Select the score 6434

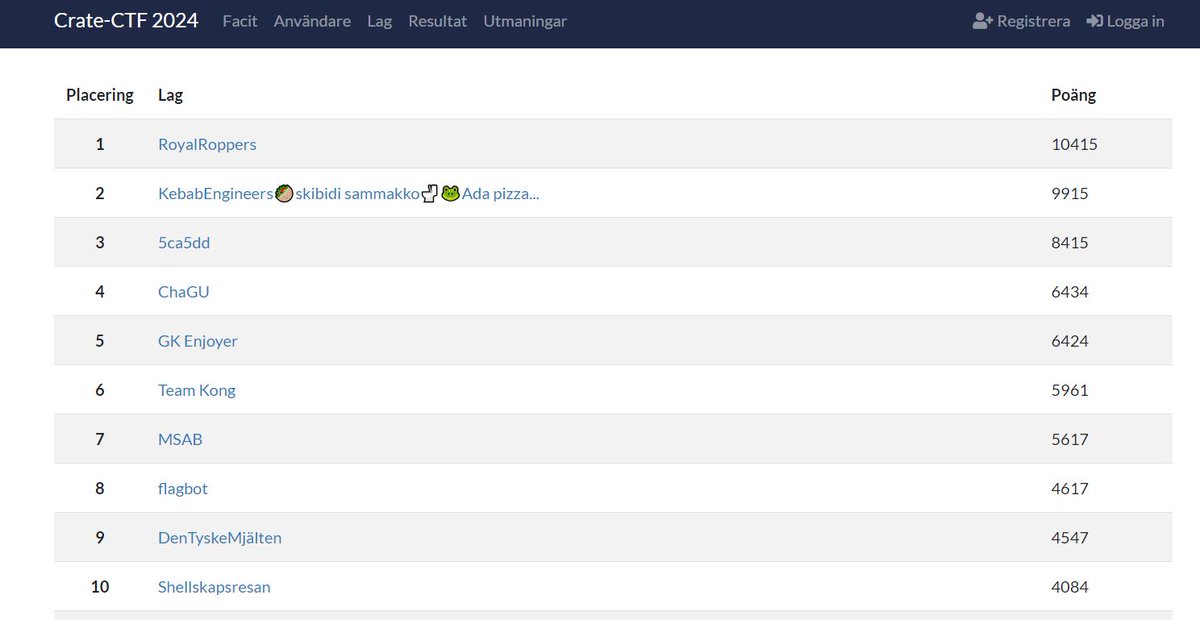tap(1070, 292)
